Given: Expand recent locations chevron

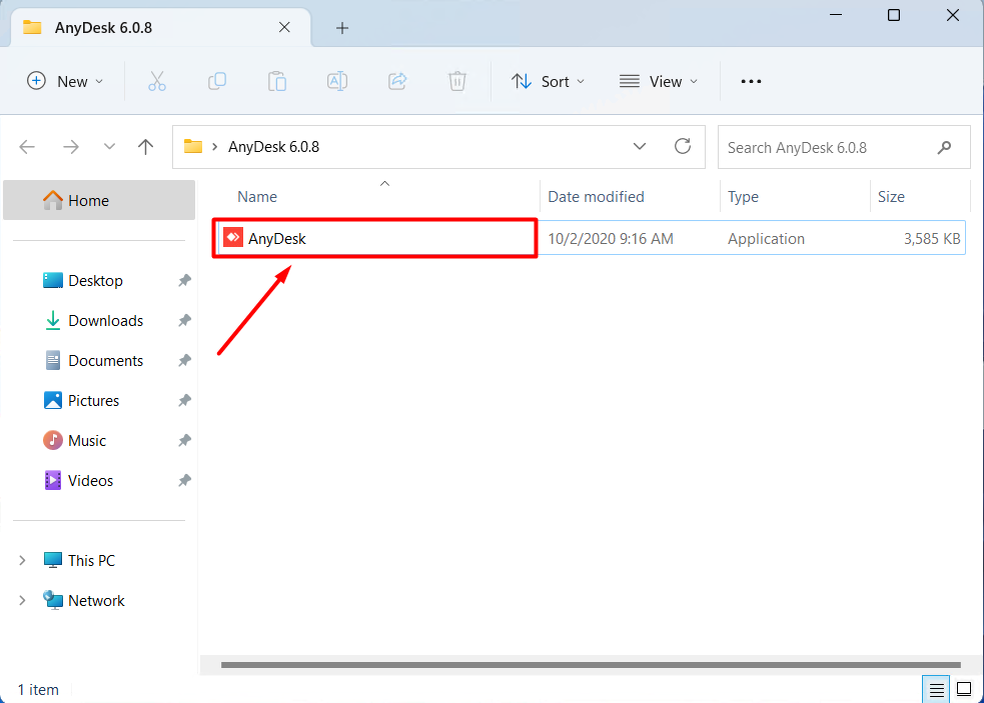Looking at the screenshot, I should (x=109, y=147).
